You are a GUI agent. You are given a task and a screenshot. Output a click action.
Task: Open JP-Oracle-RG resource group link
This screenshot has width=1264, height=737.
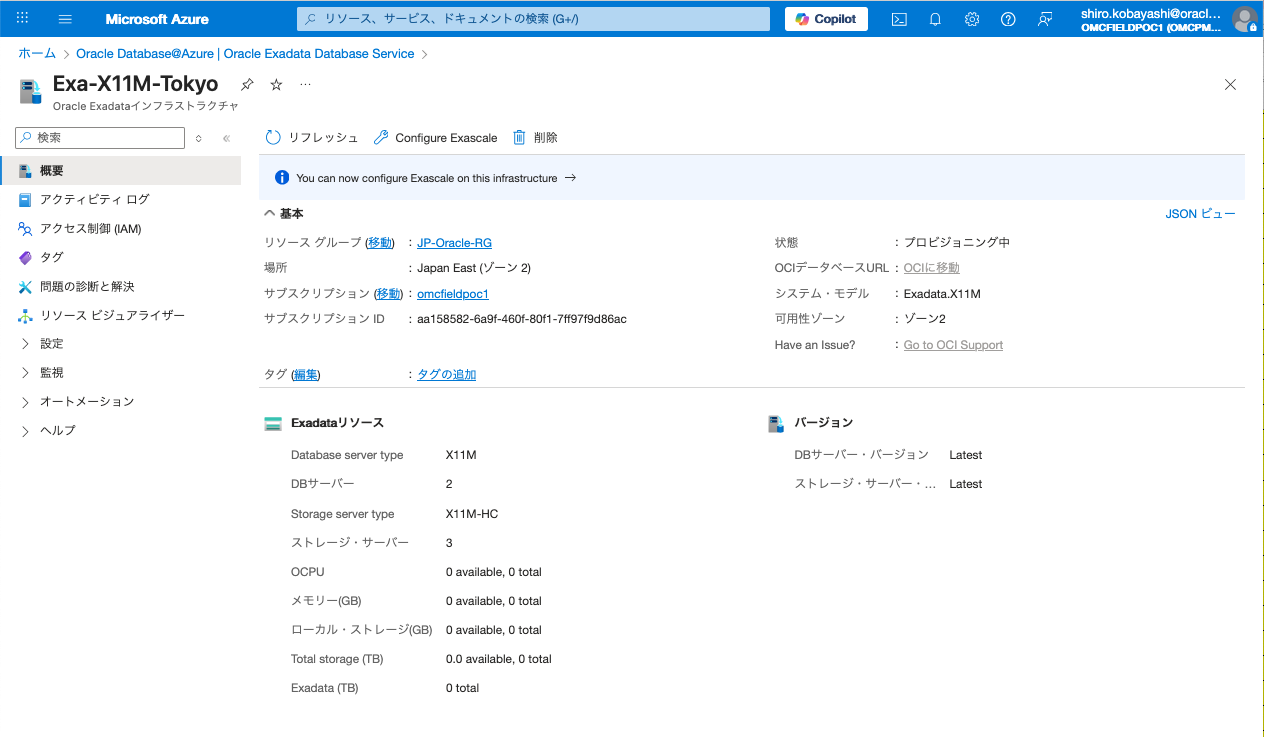(x=454, y=243)
